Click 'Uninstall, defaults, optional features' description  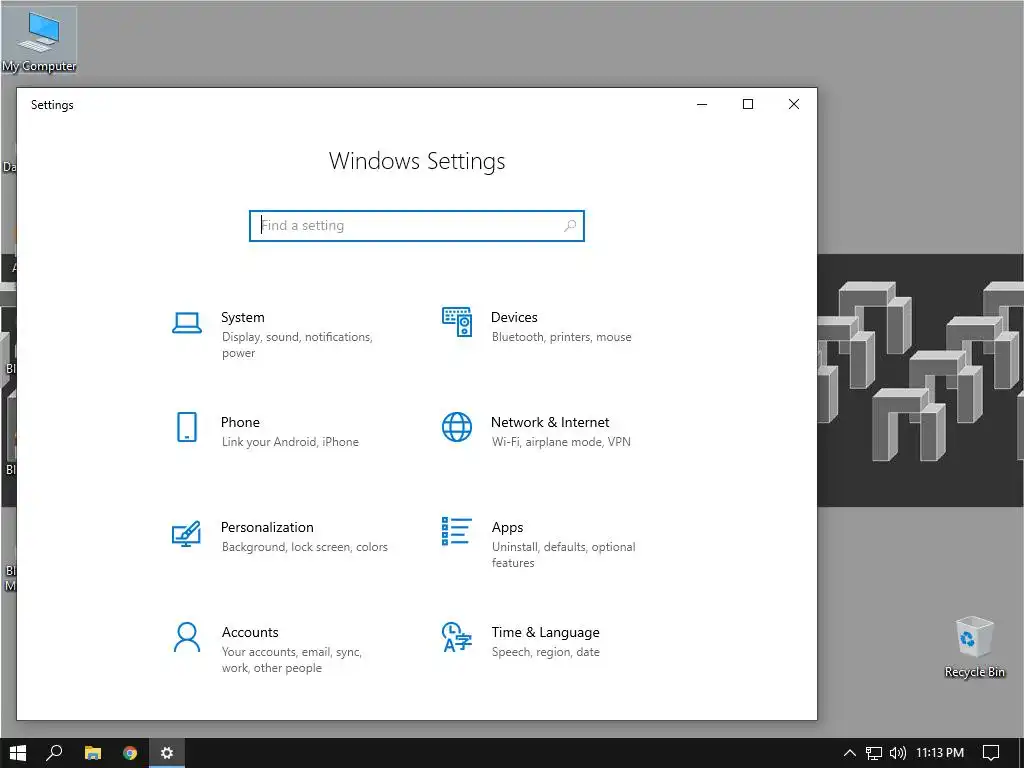pyautogui.click(x=564, y=555)
